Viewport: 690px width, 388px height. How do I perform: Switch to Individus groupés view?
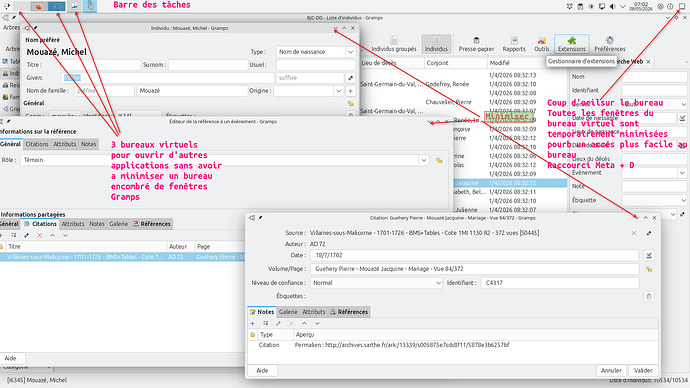pyautogui.click(x=394, y=44)
